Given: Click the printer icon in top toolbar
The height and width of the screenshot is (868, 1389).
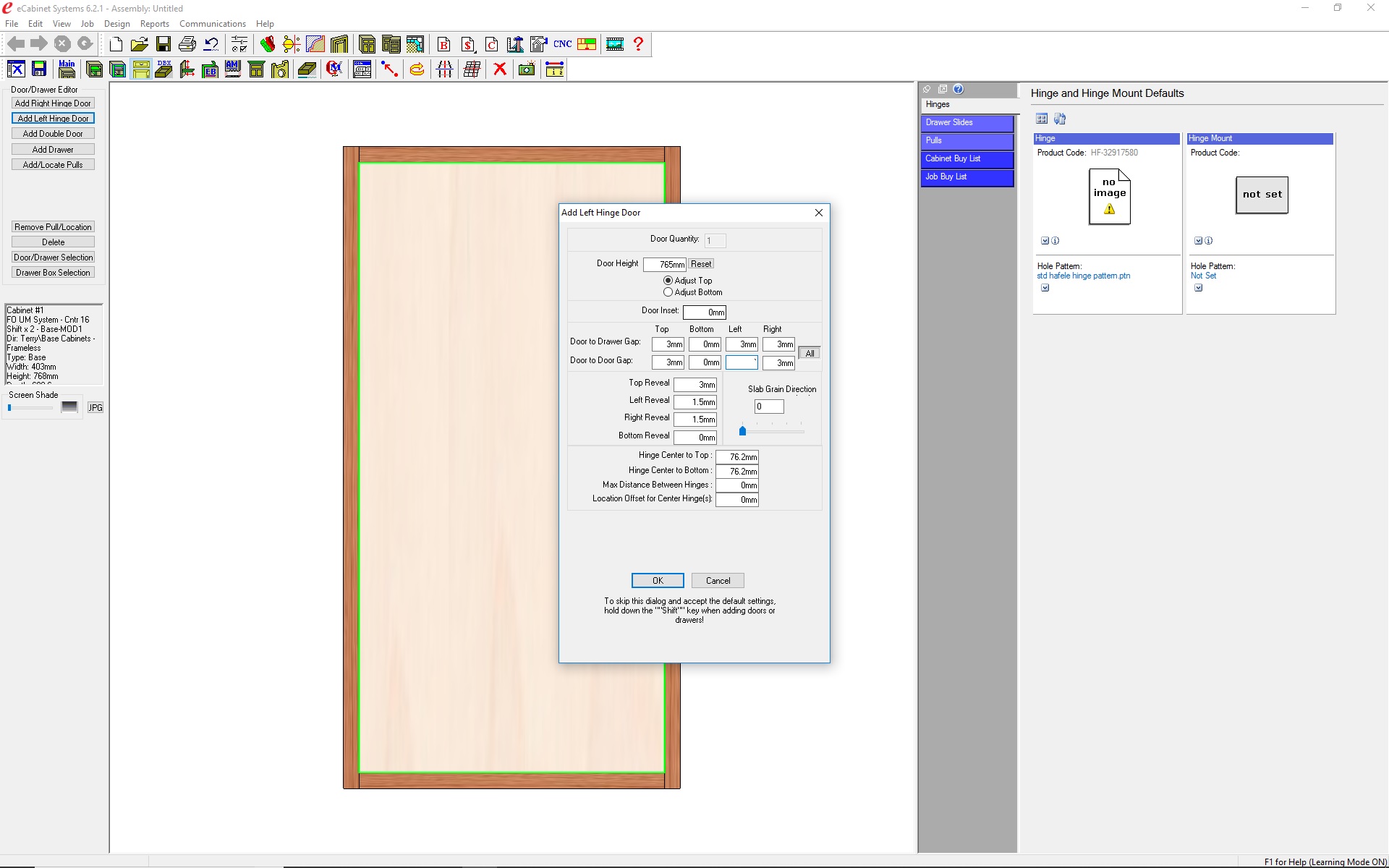Looking at the screenshot, I should 187,44.
